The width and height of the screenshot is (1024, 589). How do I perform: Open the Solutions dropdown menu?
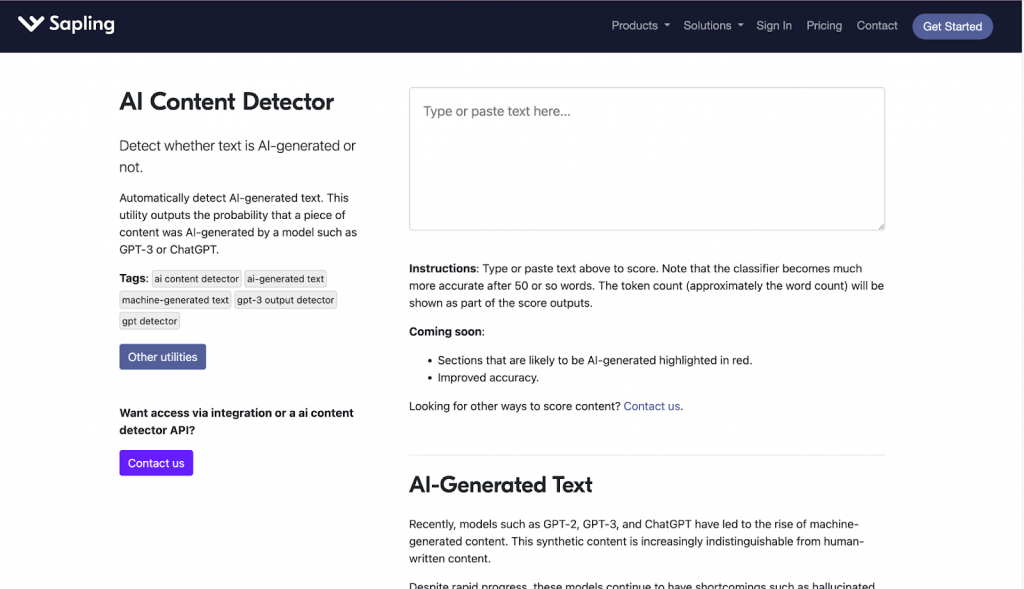point(707,25)
